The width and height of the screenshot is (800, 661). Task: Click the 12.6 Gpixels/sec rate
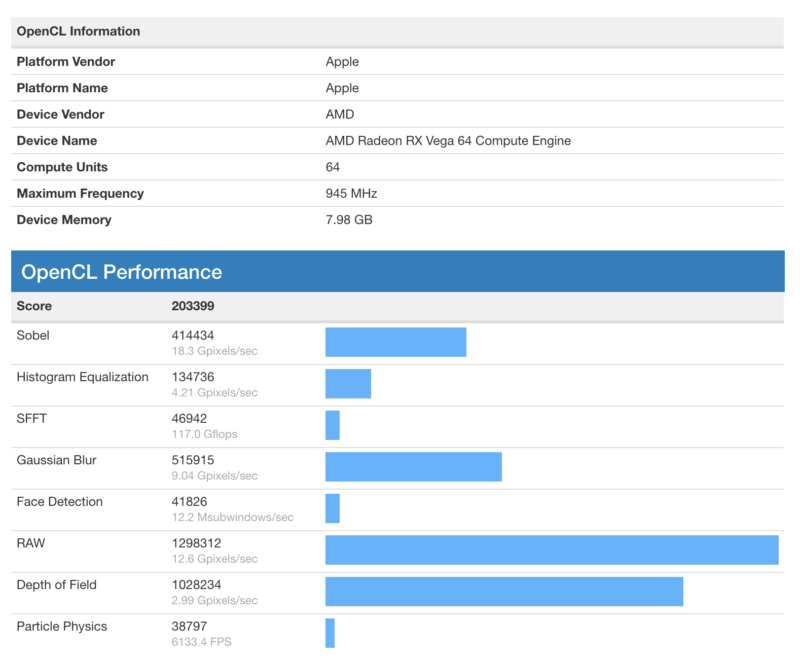click(x=214, y=559)
